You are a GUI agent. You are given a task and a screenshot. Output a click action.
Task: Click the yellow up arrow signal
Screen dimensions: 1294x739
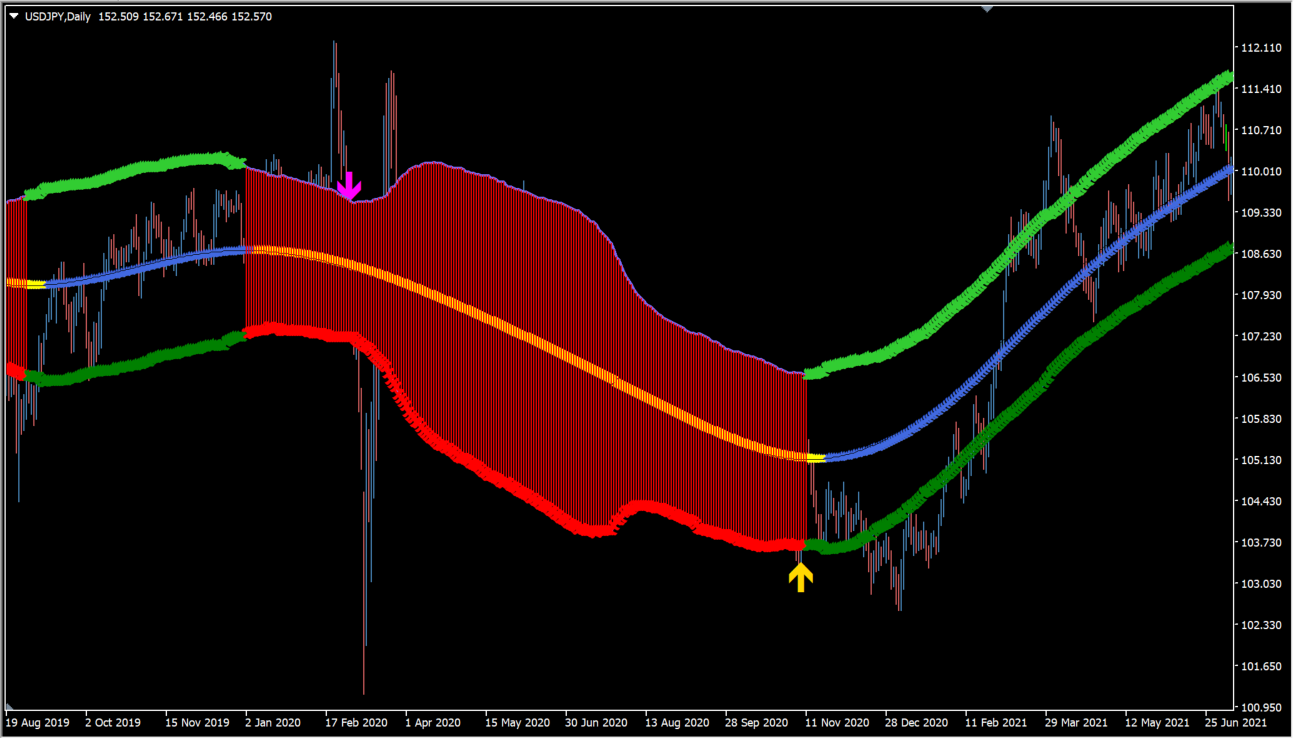(800, 577)
